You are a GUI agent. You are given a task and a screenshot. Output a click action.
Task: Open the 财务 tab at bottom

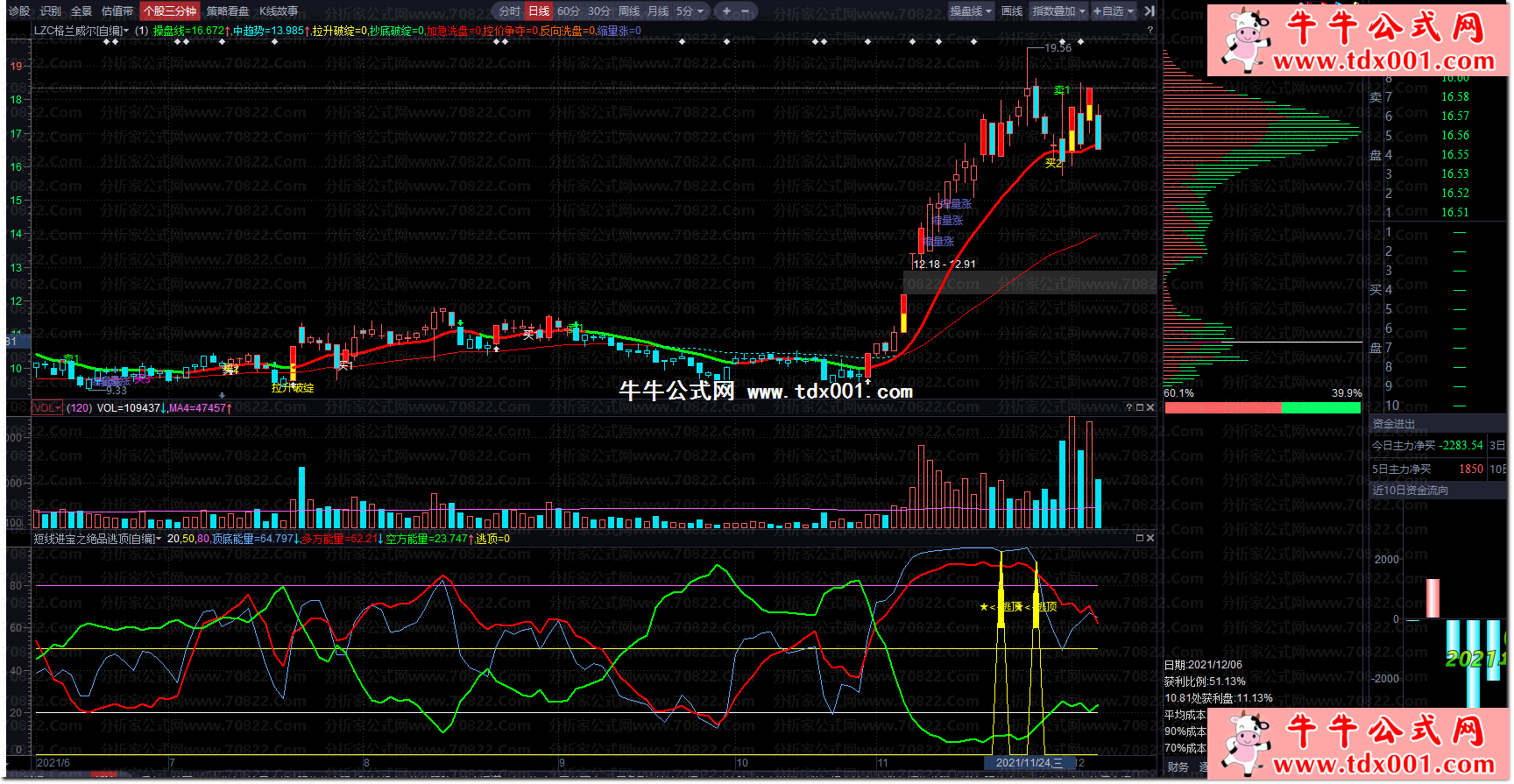pyautogui.click(x=1178, y=767)
